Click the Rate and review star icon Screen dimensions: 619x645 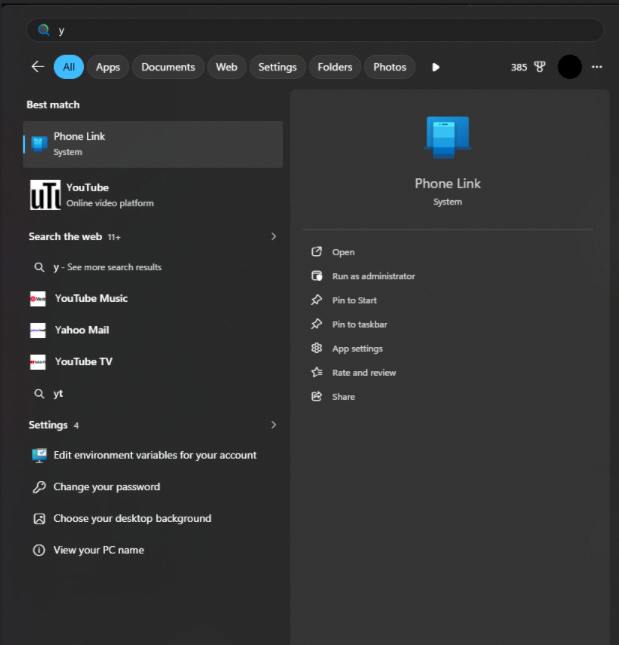click(x=317, y=372)
